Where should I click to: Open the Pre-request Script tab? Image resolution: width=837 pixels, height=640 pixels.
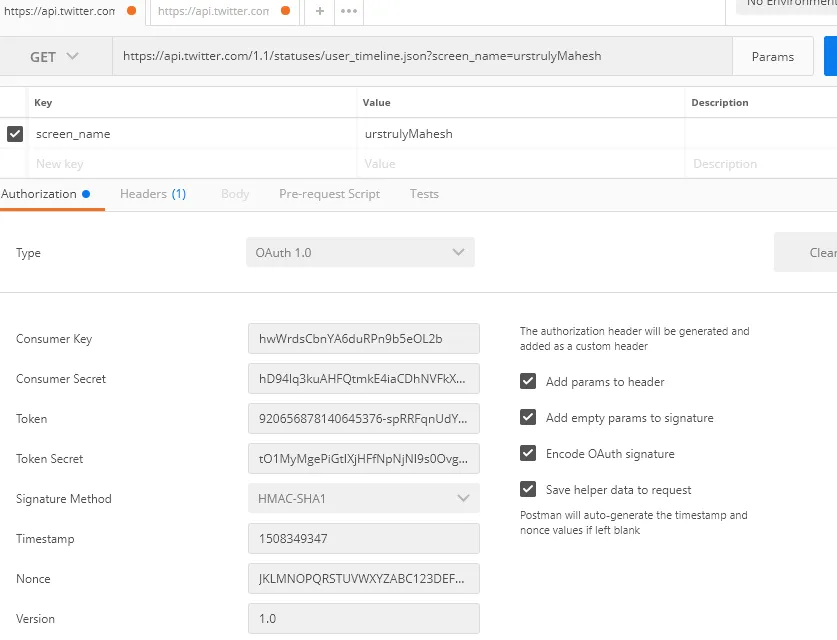click(x=329, y=194)
